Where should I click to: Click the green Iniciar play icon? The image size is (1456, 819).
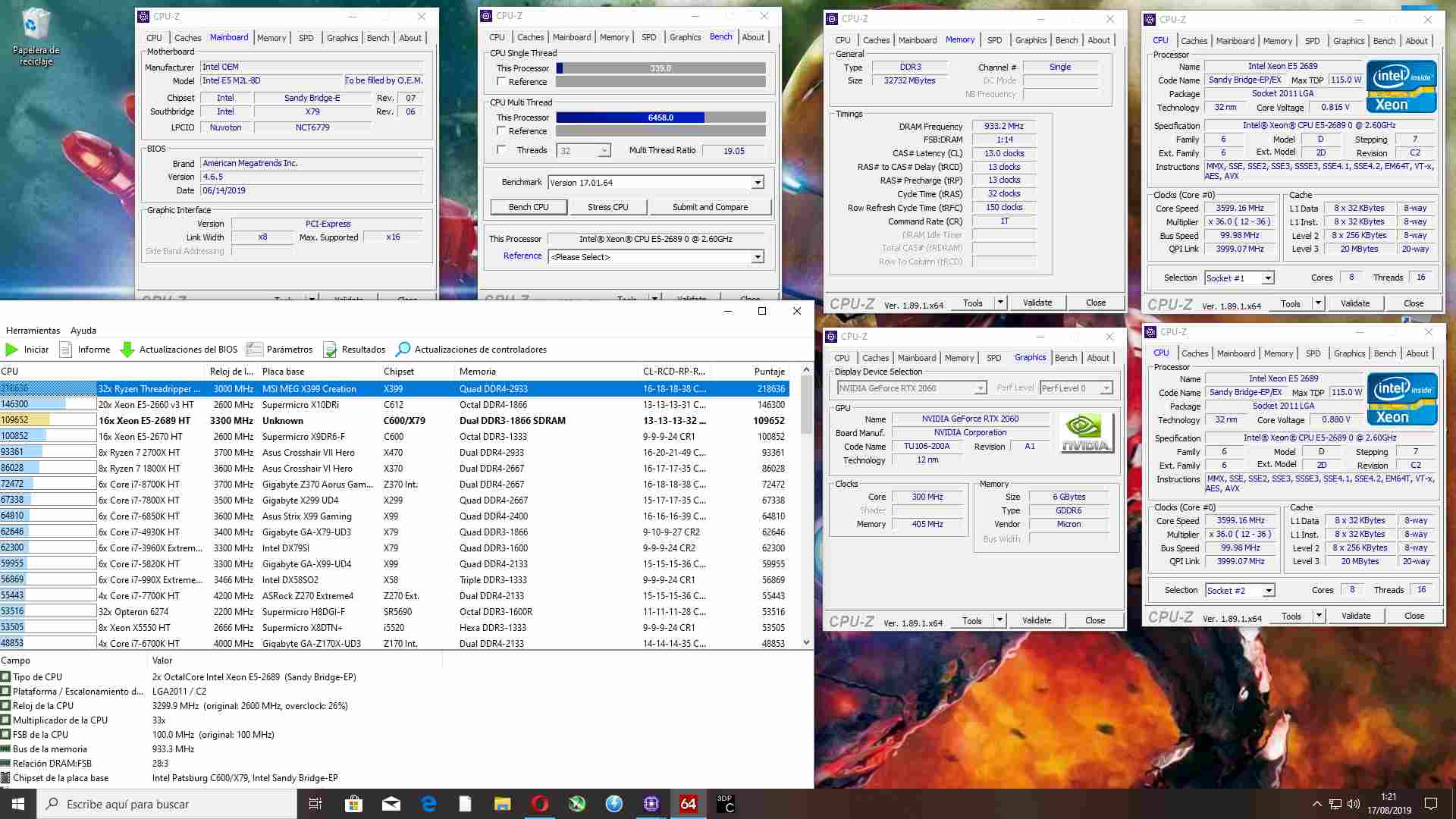(12, 350)
